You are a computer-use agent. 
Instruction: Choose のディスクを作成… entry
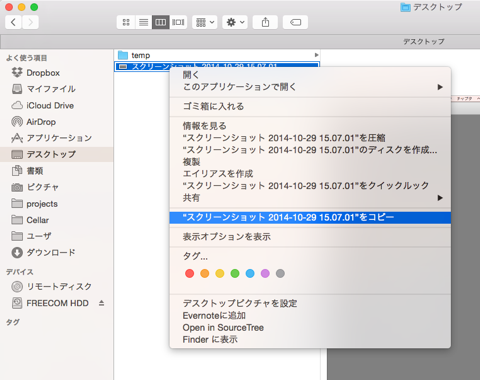pyautogui.click(x=310, y=150)
